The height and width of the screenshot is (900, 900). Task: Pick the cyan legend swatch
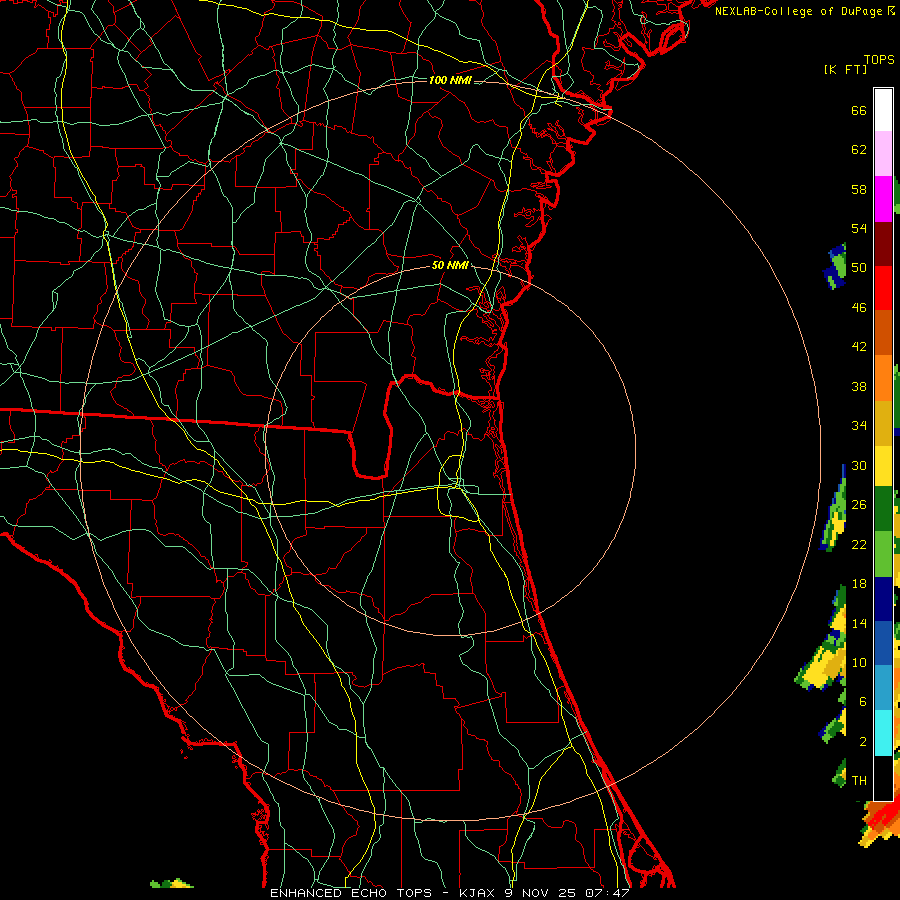[883, 733]
